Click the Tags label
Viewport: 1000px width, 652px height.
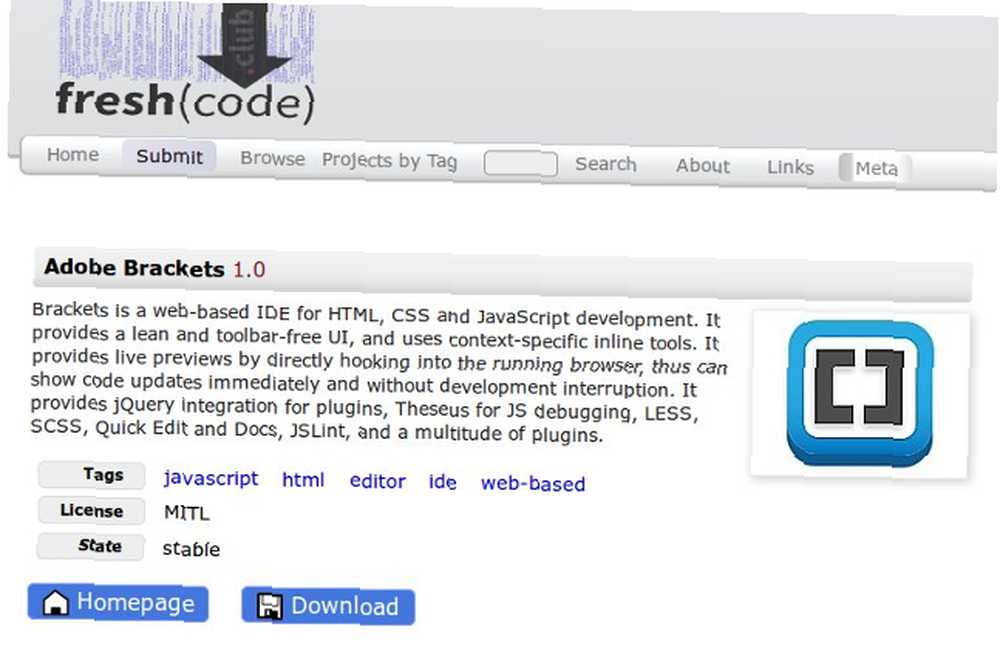92,475
